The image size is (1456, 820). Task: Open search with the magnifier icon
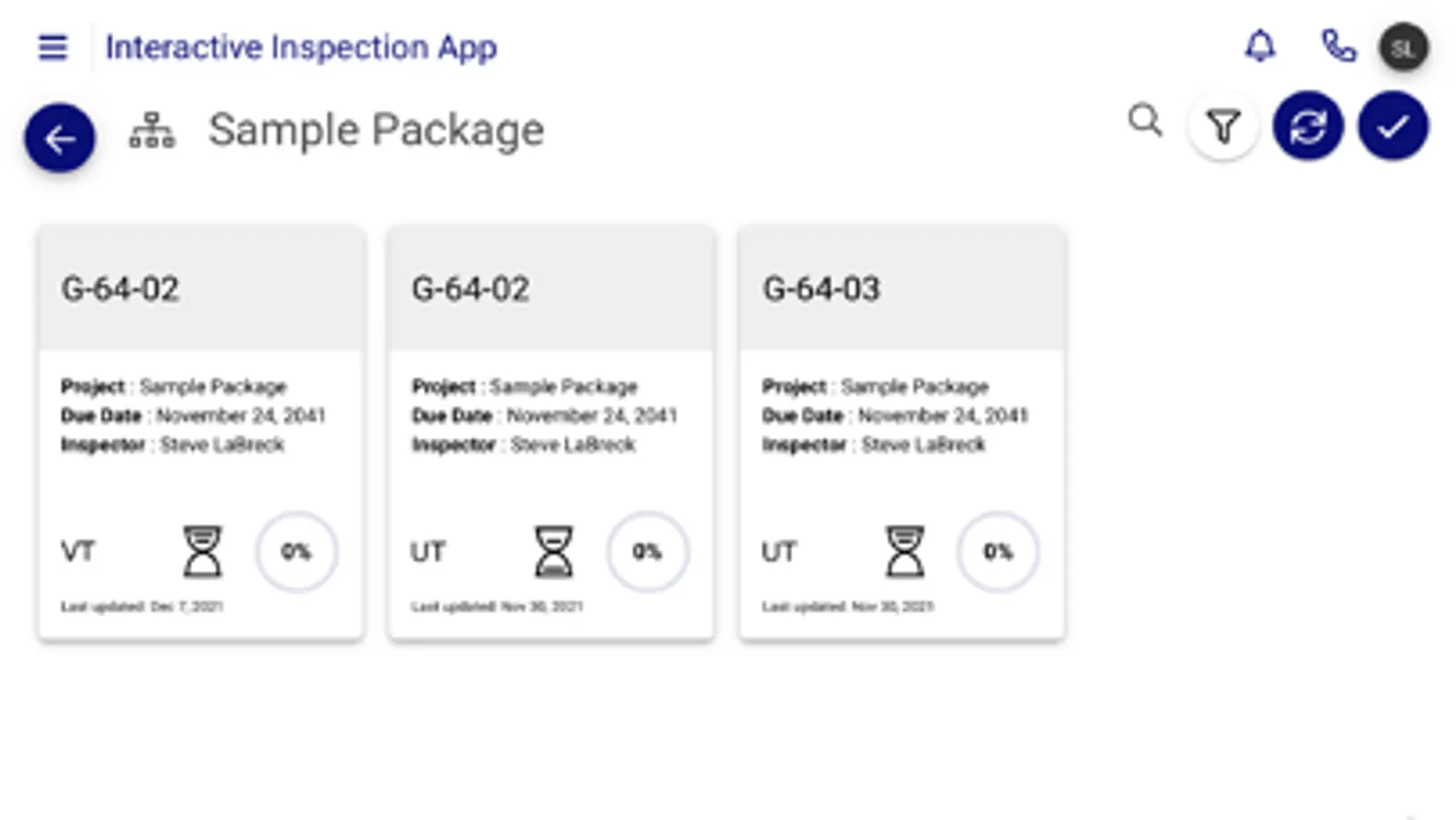pos(1145,120)
